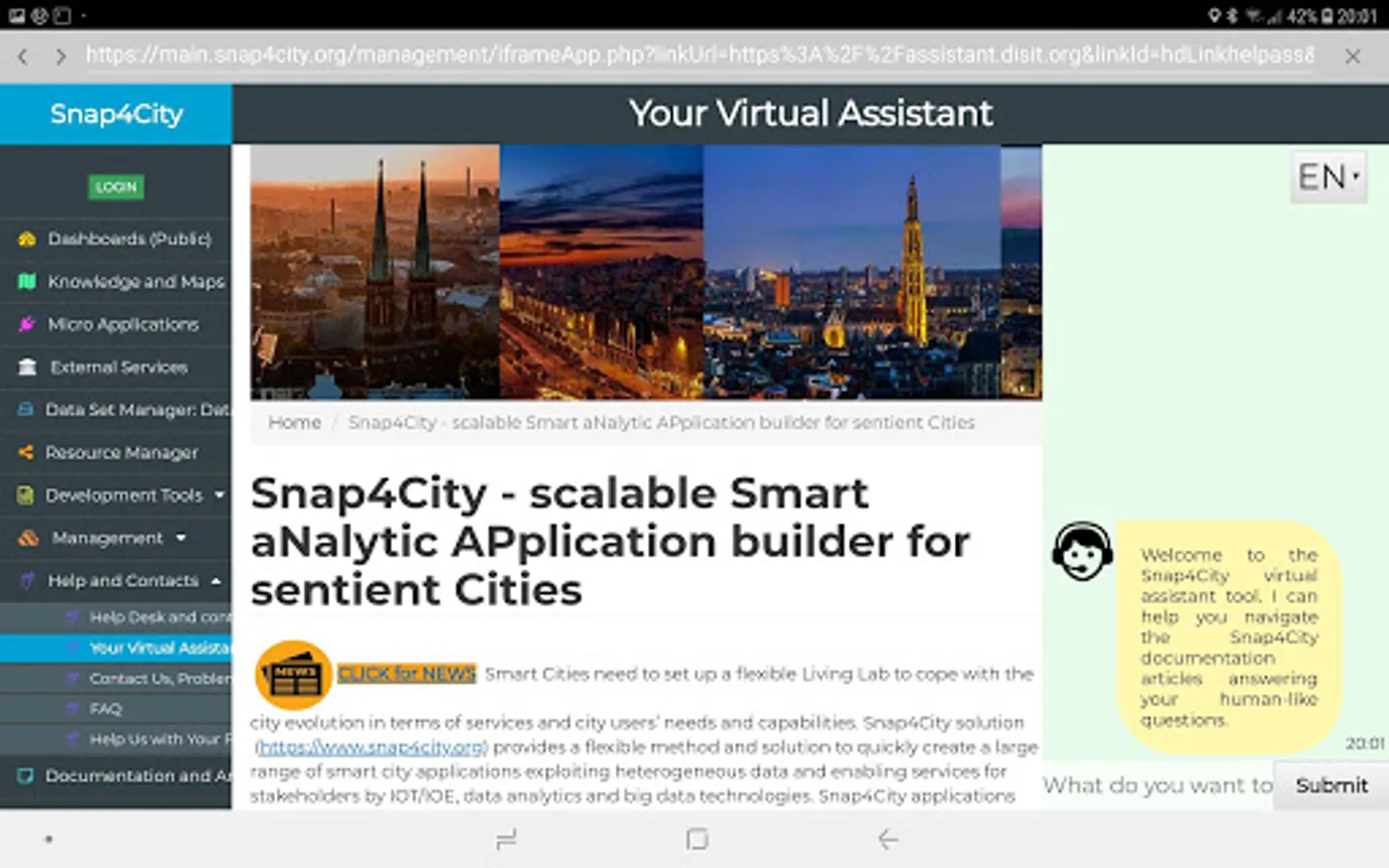Expand Development Tools dropdown arrow
The height and width of the screenshot is (868, 1389).
pos(219,495)
